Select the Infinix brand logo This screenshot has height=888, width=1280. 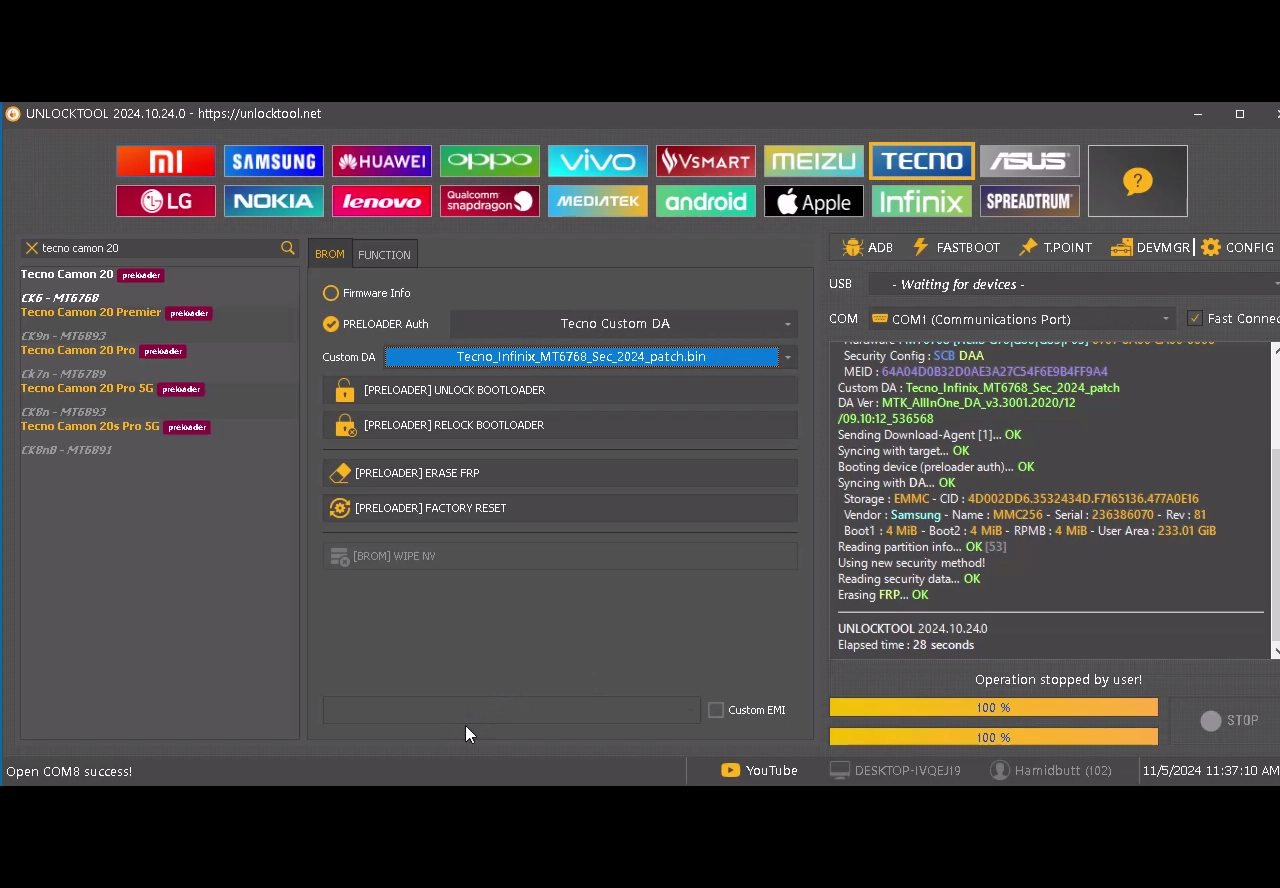pos(921,201)
